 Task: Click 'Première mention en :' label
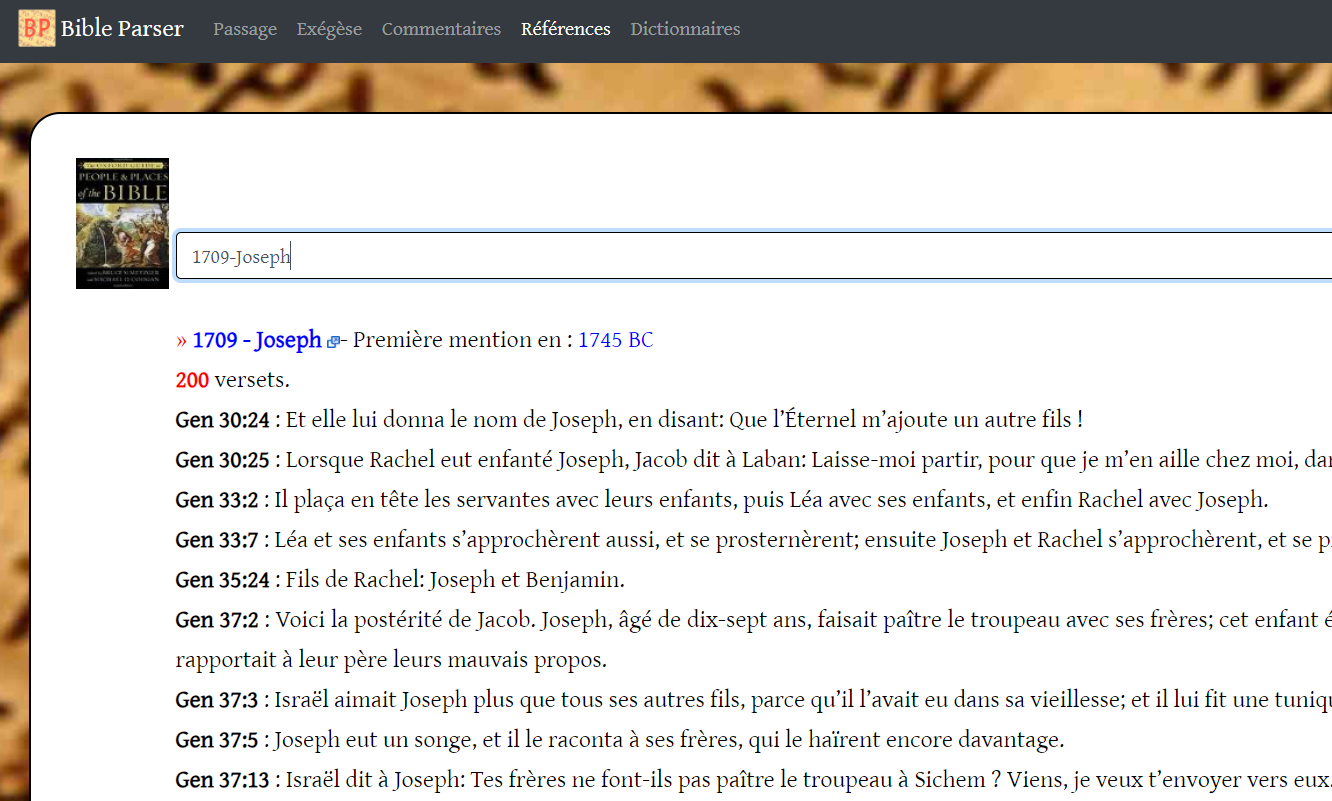tap(463, 340)
